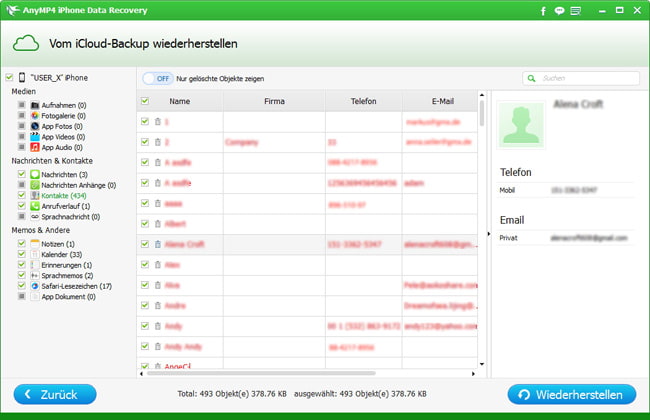Open the Kontakte (434) category
650x420 pixels.
click(x=64, y=196)
